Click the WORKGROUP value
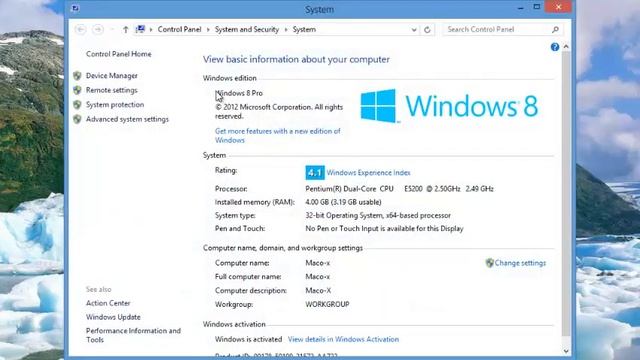 327,304
